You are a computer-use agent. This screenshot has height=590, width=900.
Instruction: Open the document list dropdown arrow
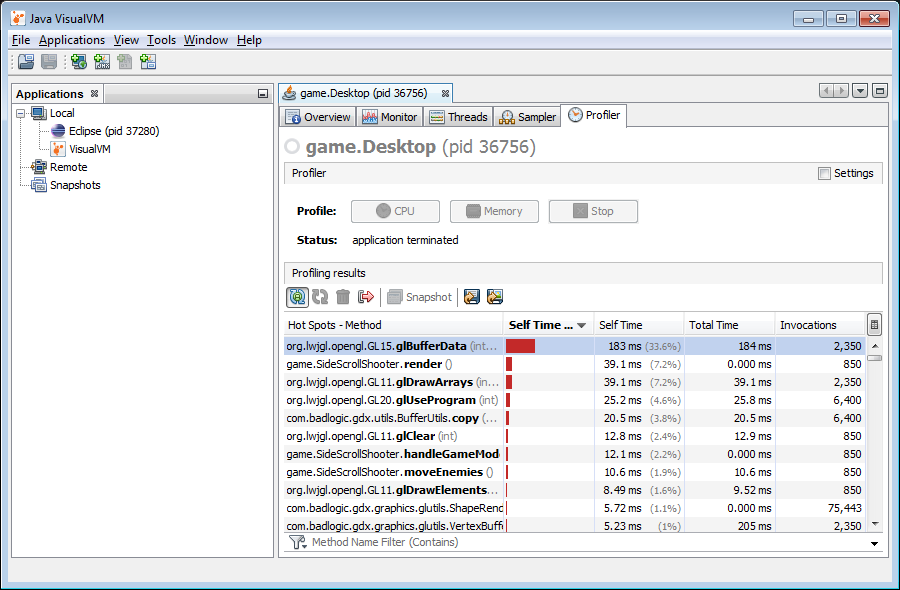(x=860, y=91)
